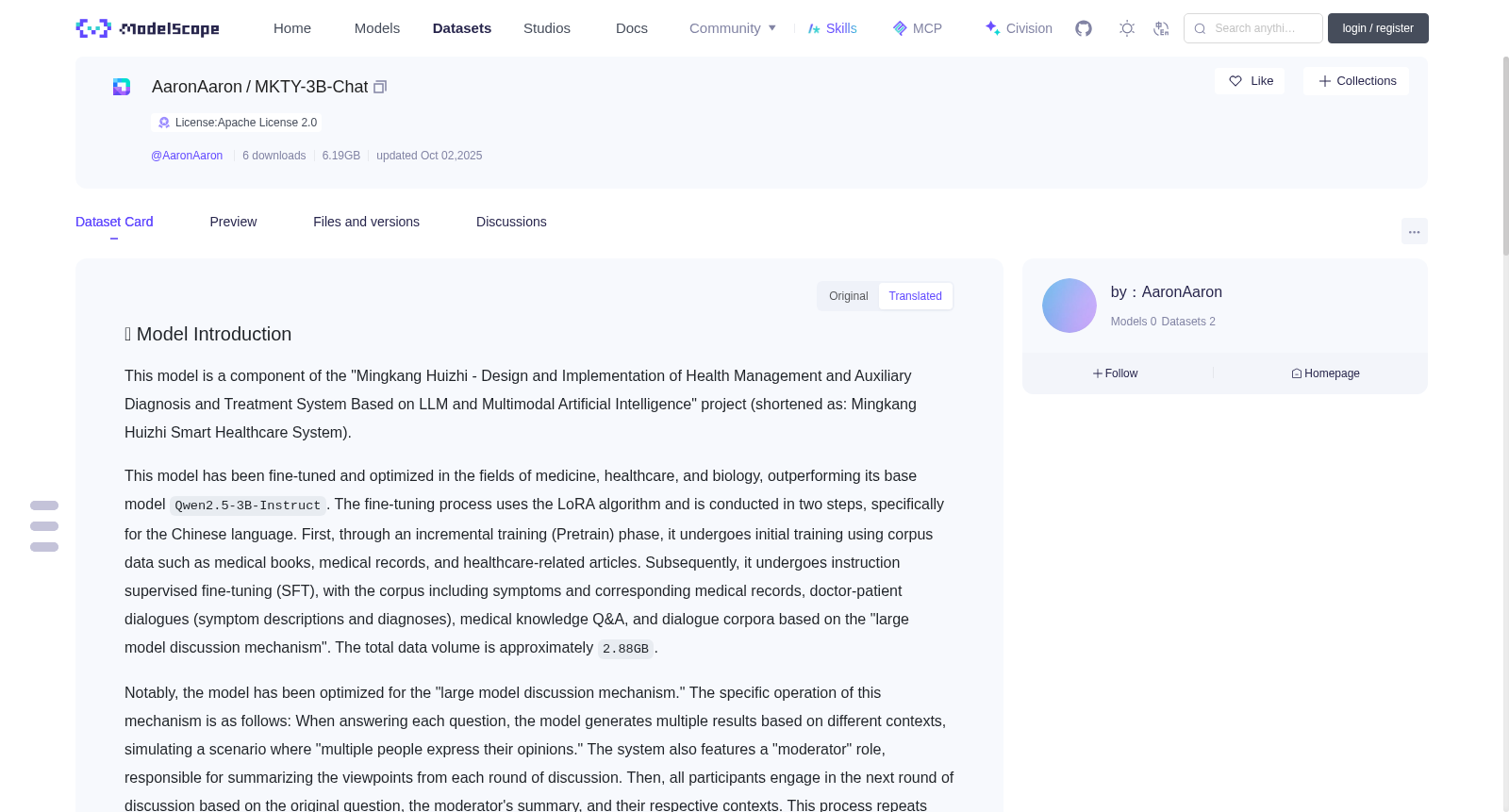Focus the Search anything input field
The image size is (1509, 812).
(1253, 28)
